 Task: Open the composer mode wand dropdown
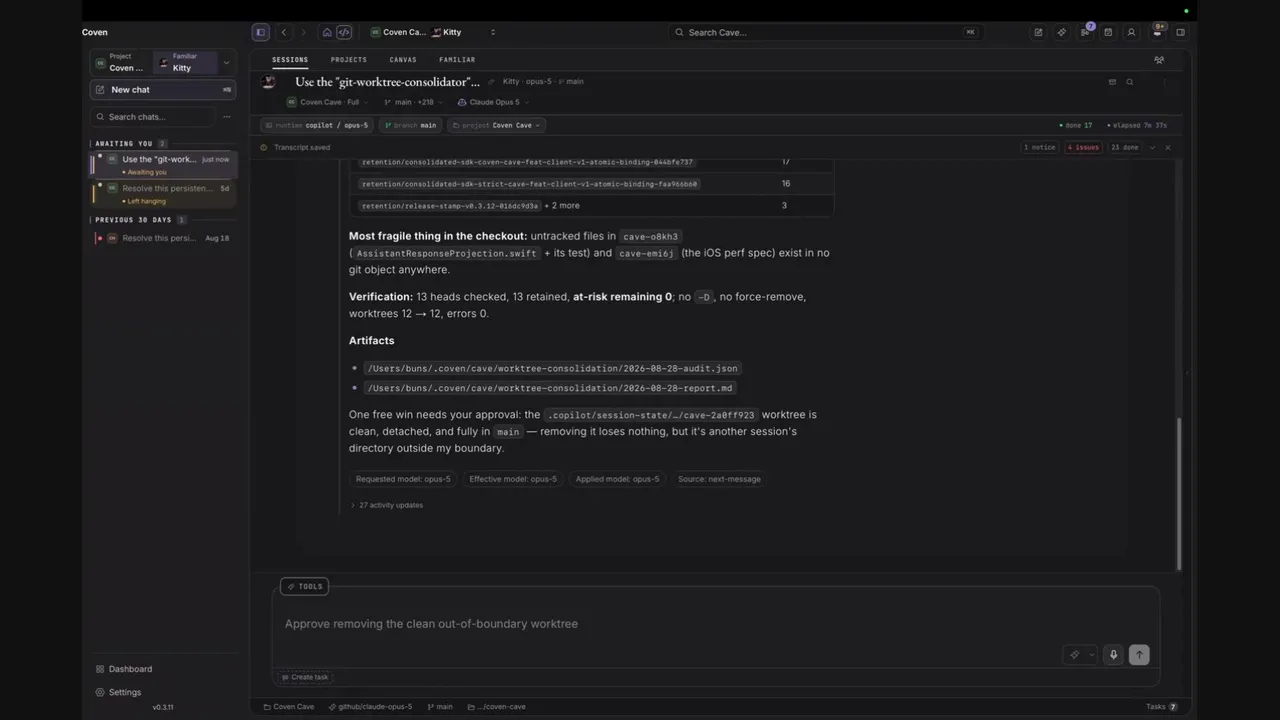coord(1080,655)
